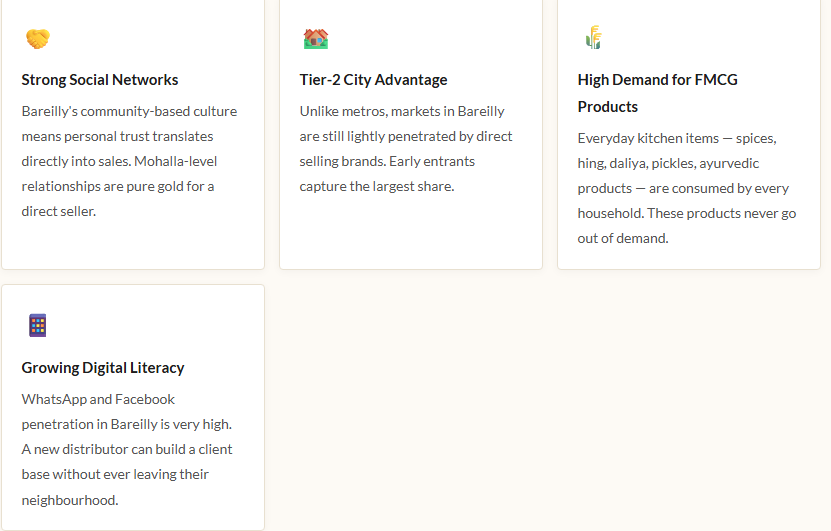Click the High Demand for FMCG Products heading
The image size is (831, 531).
point(657,93)
